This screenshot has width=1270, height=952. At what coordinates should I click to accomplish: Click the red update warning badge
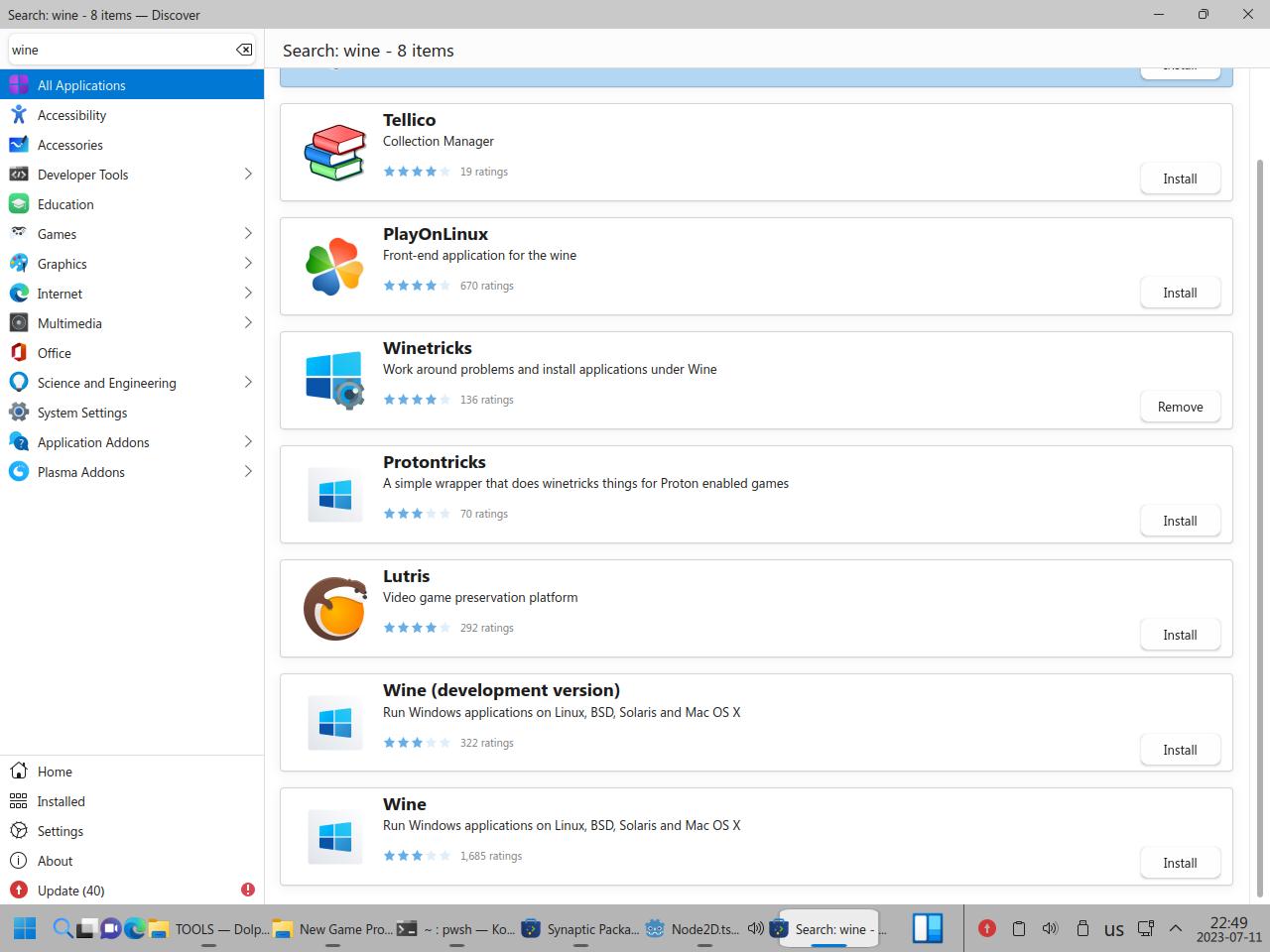[x=248, y=890]
